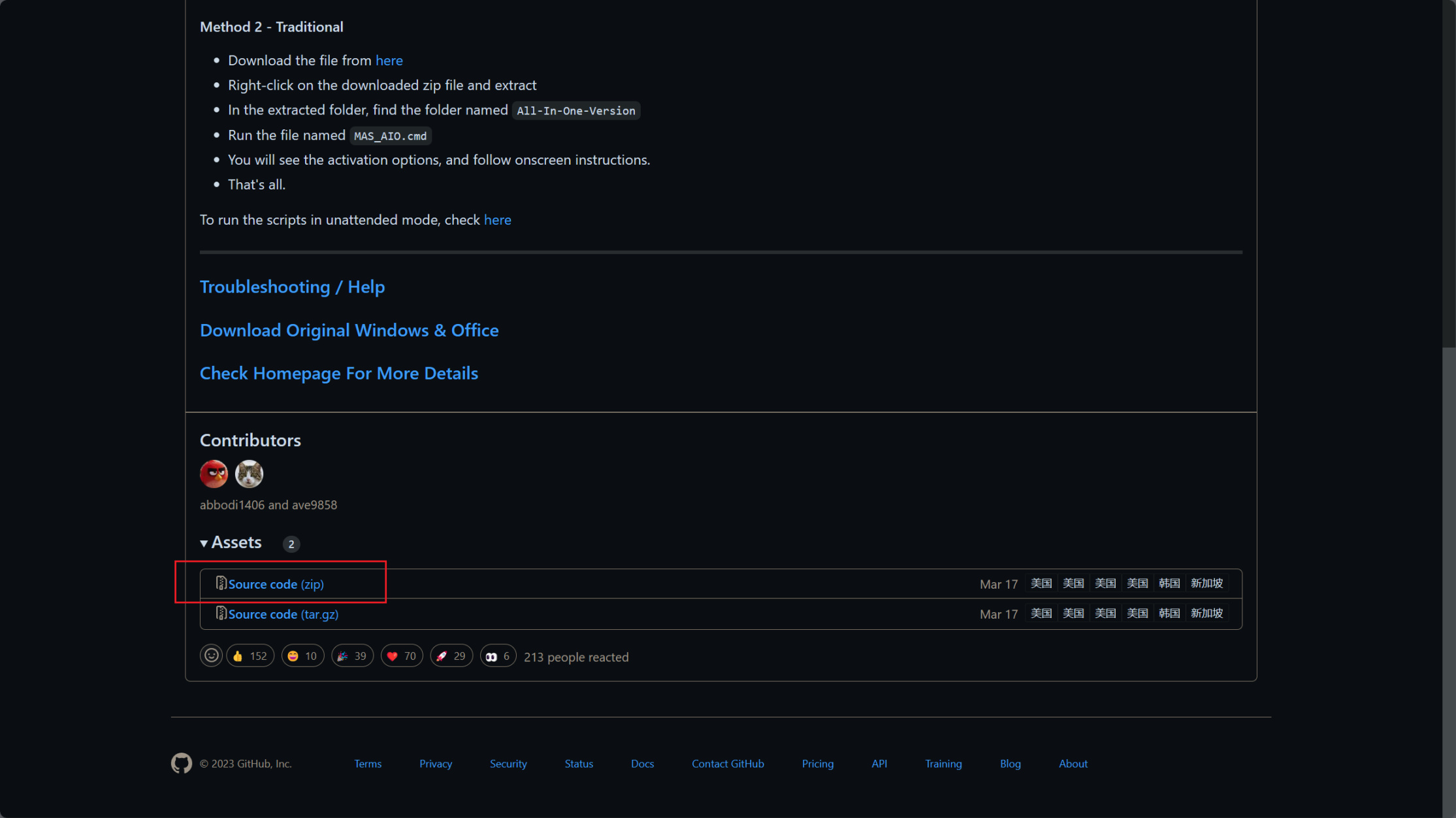The width and height of the screenshot is (1456, 818).
Task: Toggle the heart reaction showing 70
Action: [402, 656]
